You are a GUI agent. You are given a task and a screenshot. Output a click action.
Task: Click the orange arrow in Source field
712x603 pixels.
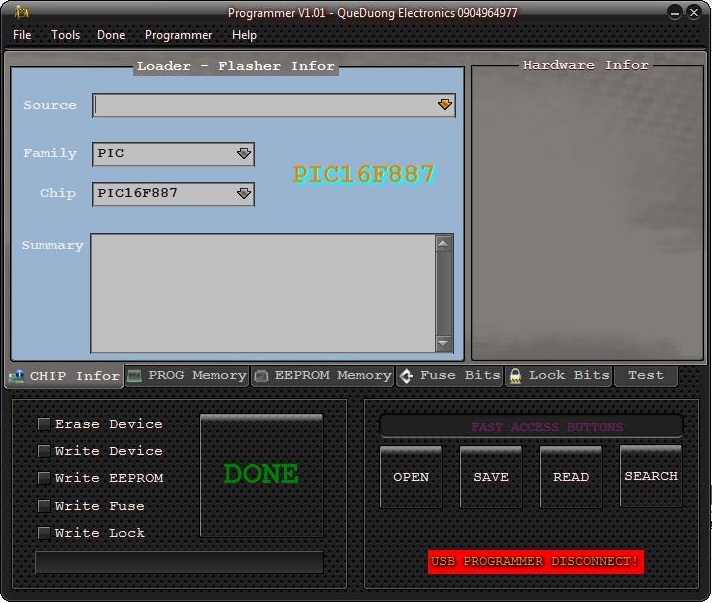pyautogui.click(x=445, y=105)
